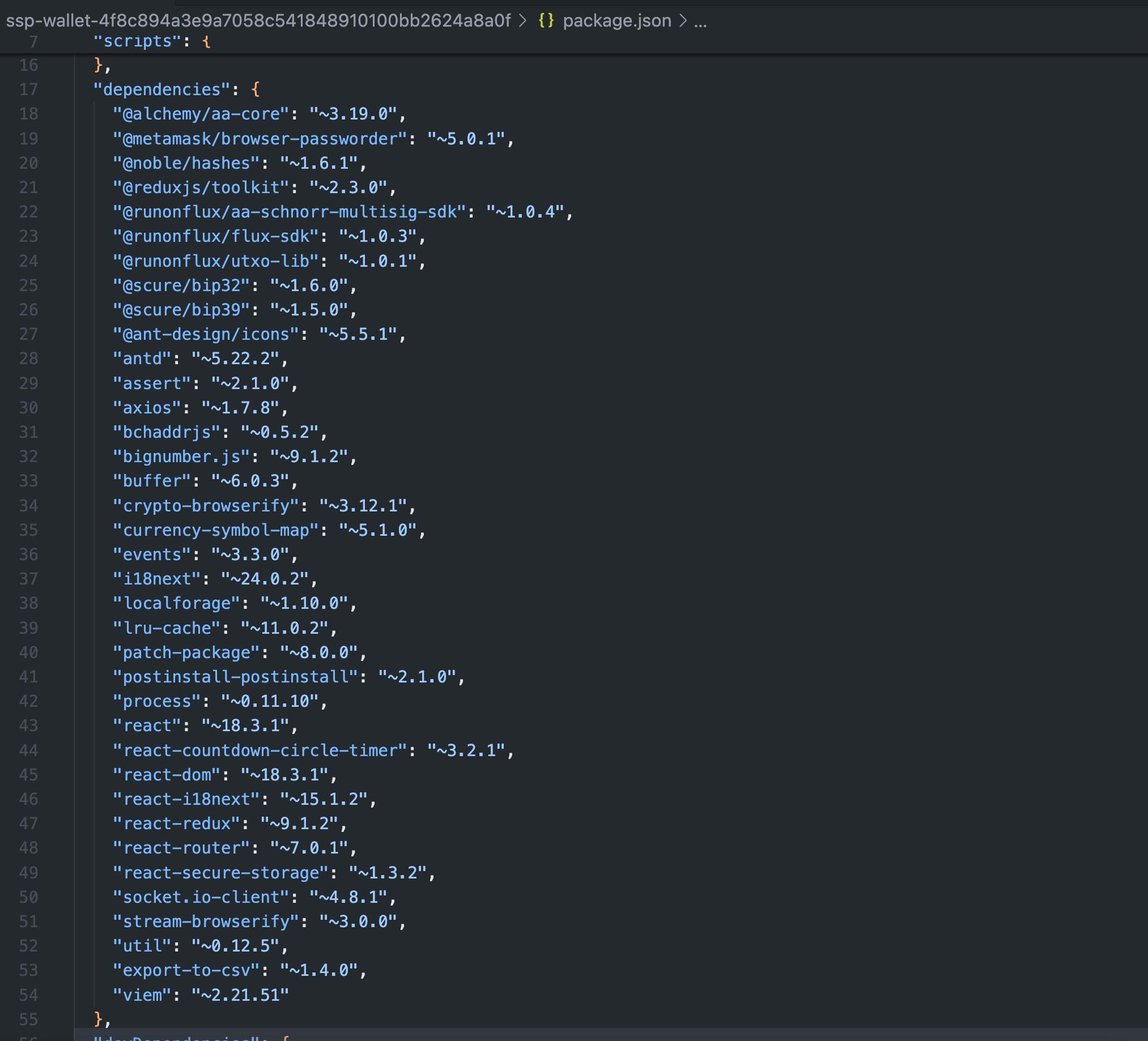This screenshot has height=1041, width=1148.
Task: Click the version value "~2.21.51"
Action: tap(240, 995)
